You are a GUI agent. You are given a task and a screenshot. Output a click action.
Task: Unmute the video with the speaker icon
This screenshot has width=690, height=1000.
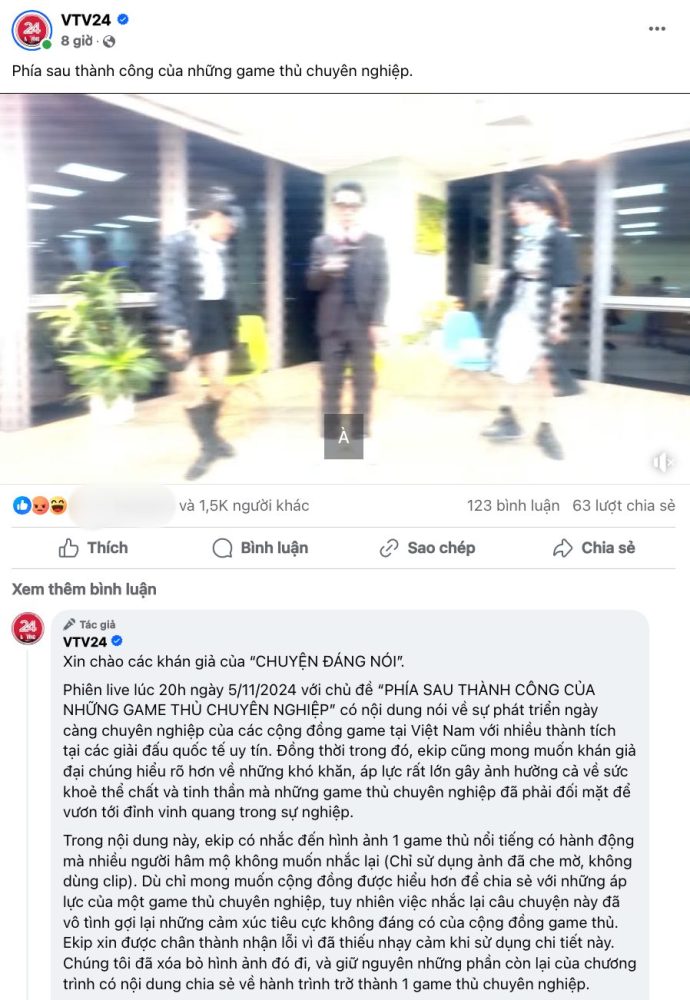tap(663, 461)
